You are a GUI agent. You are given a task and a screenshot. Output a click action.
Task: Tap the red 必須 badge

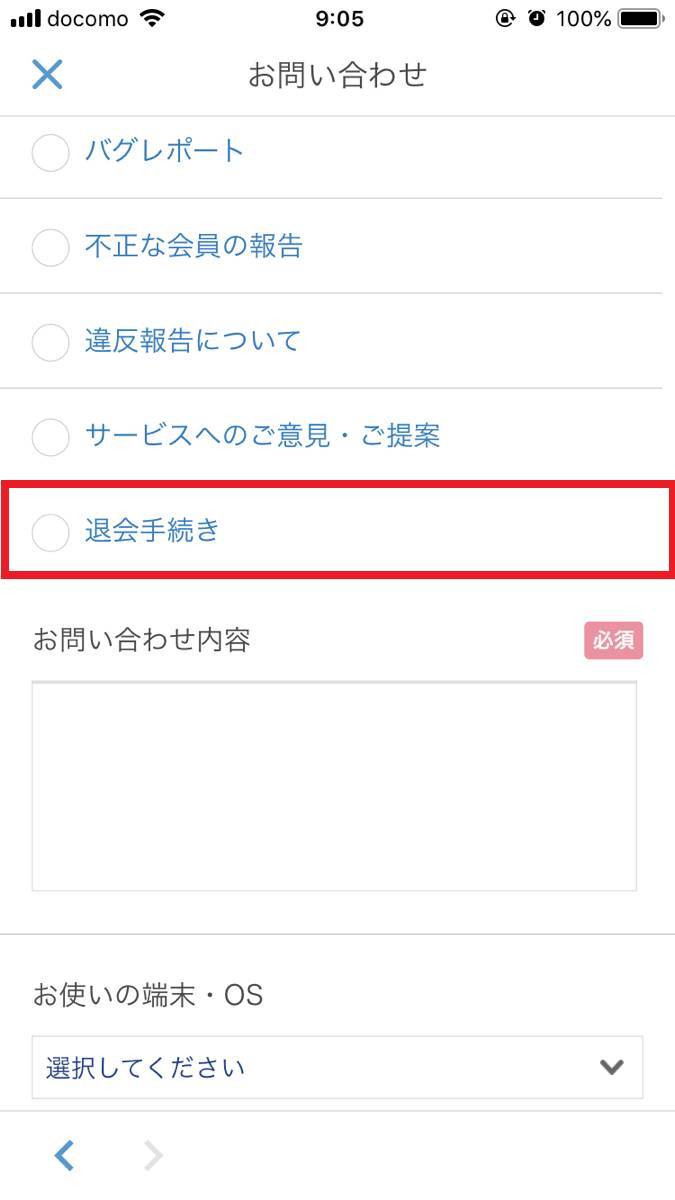click(613, 641)
